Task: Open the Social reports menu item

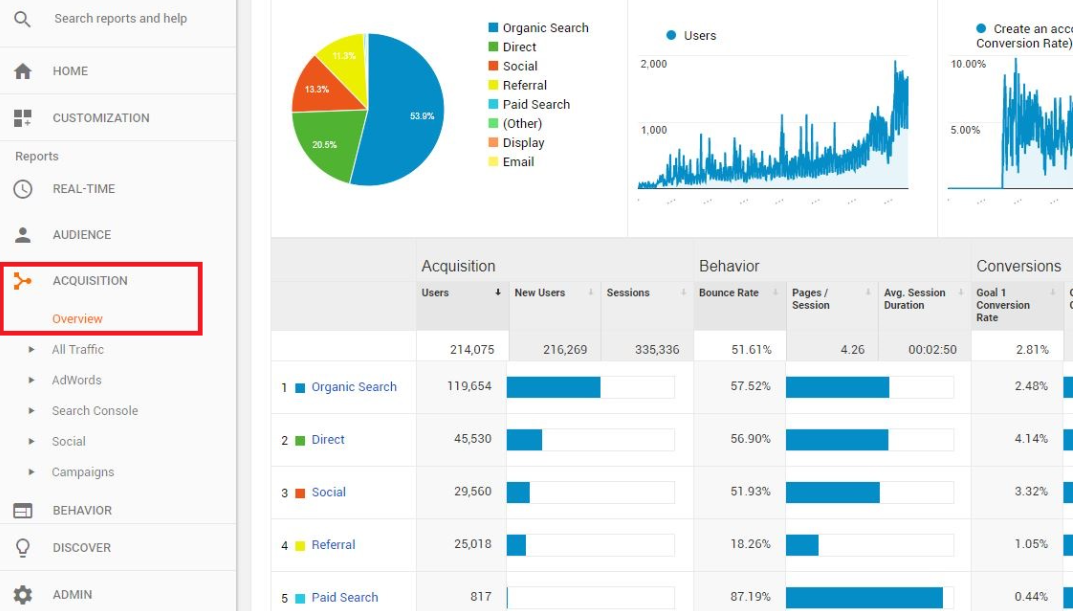Action: click(x=68, y=441)
